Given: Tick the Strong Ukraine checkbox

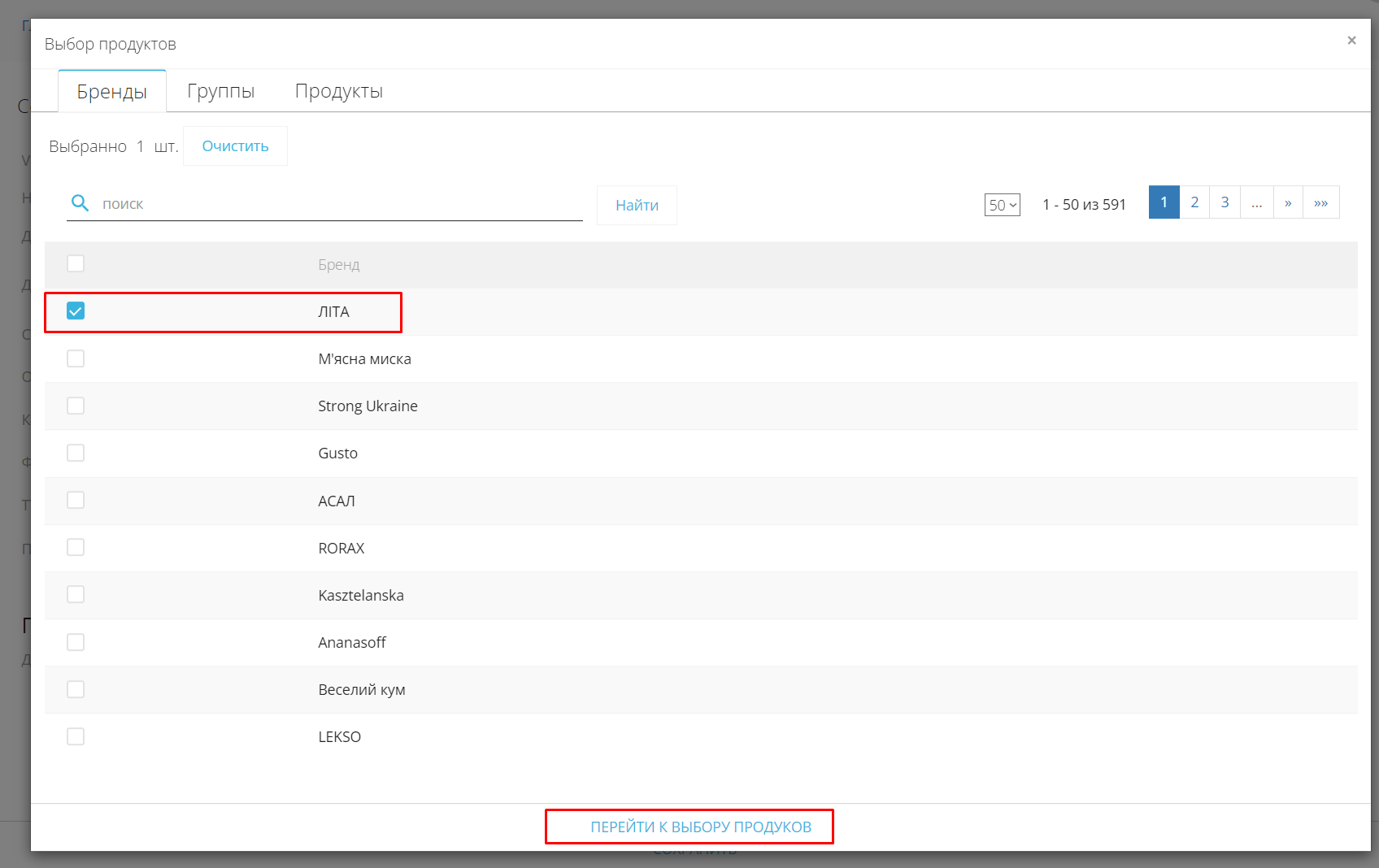Looking at the screenshot, I should pos(76,406).
